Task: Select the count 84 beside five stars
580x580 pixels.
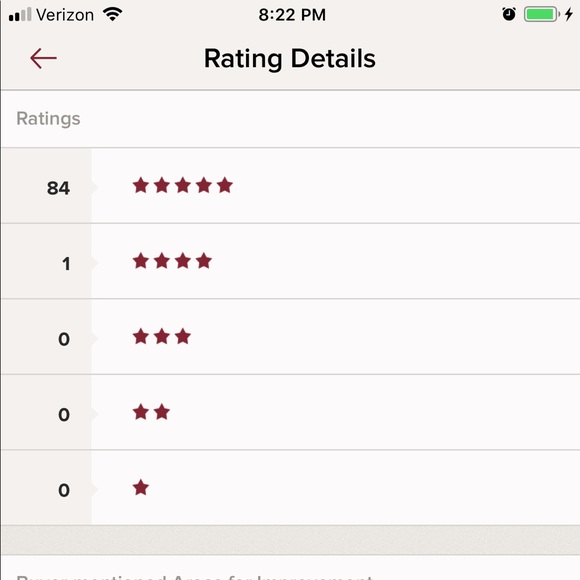Action: point(58,188)
